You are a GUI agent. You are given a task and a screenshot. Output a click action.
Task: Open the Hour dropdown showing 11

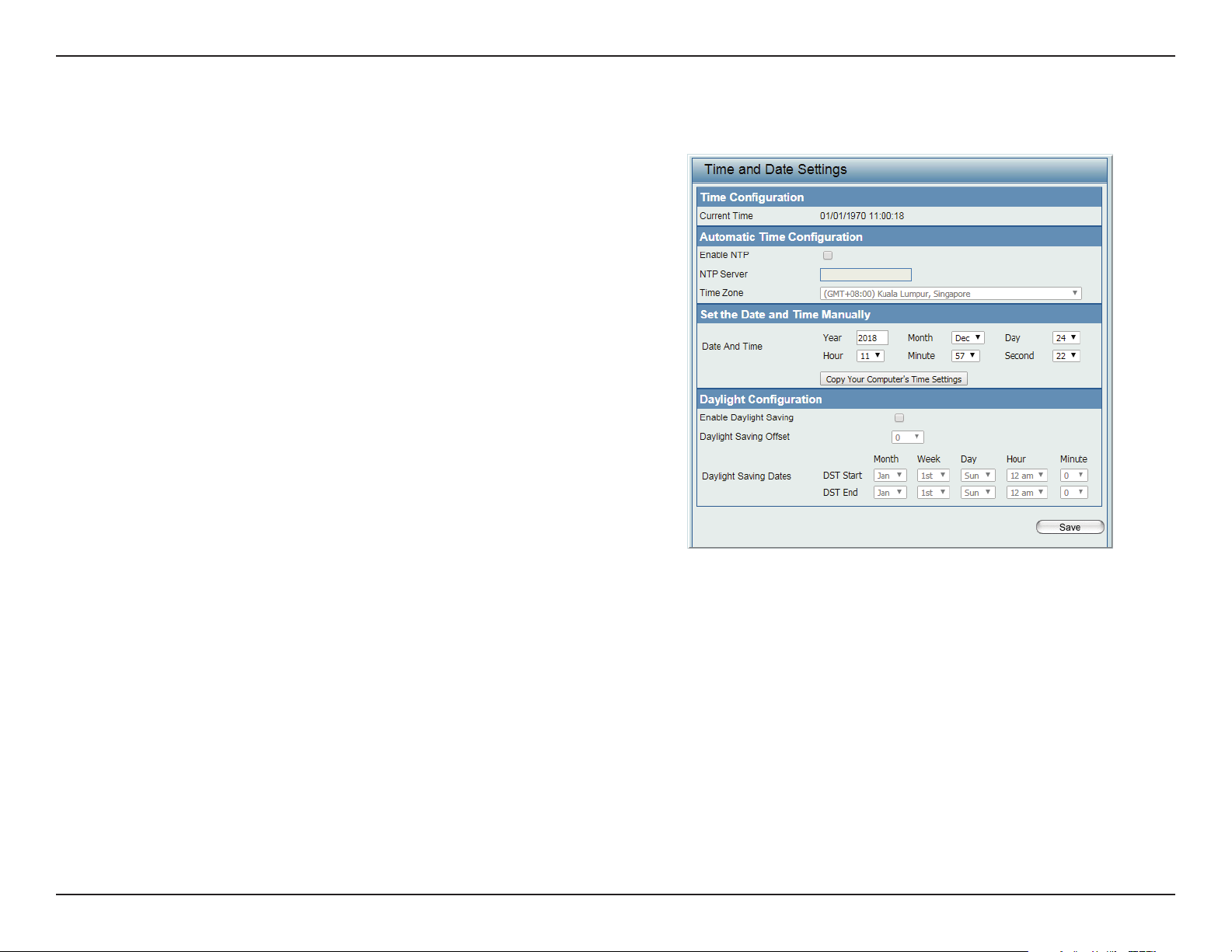click(870, 356)
